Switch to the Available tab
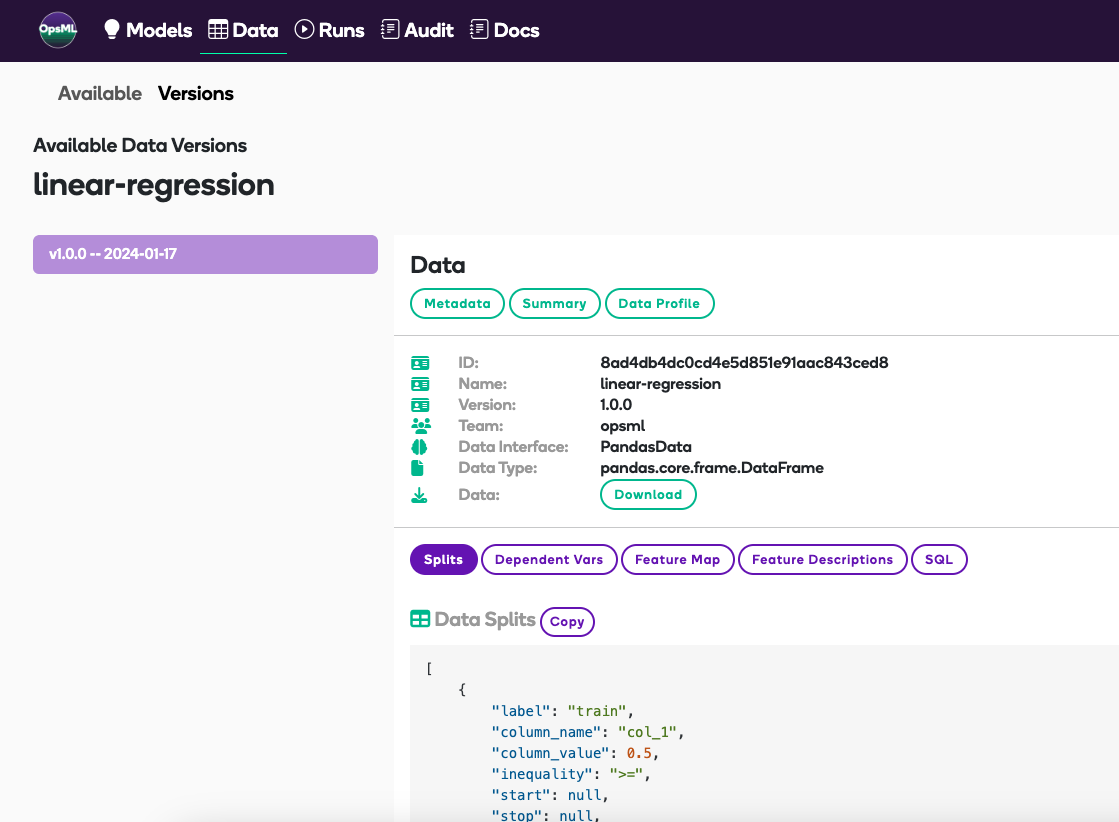 click(x=100, y=93)
